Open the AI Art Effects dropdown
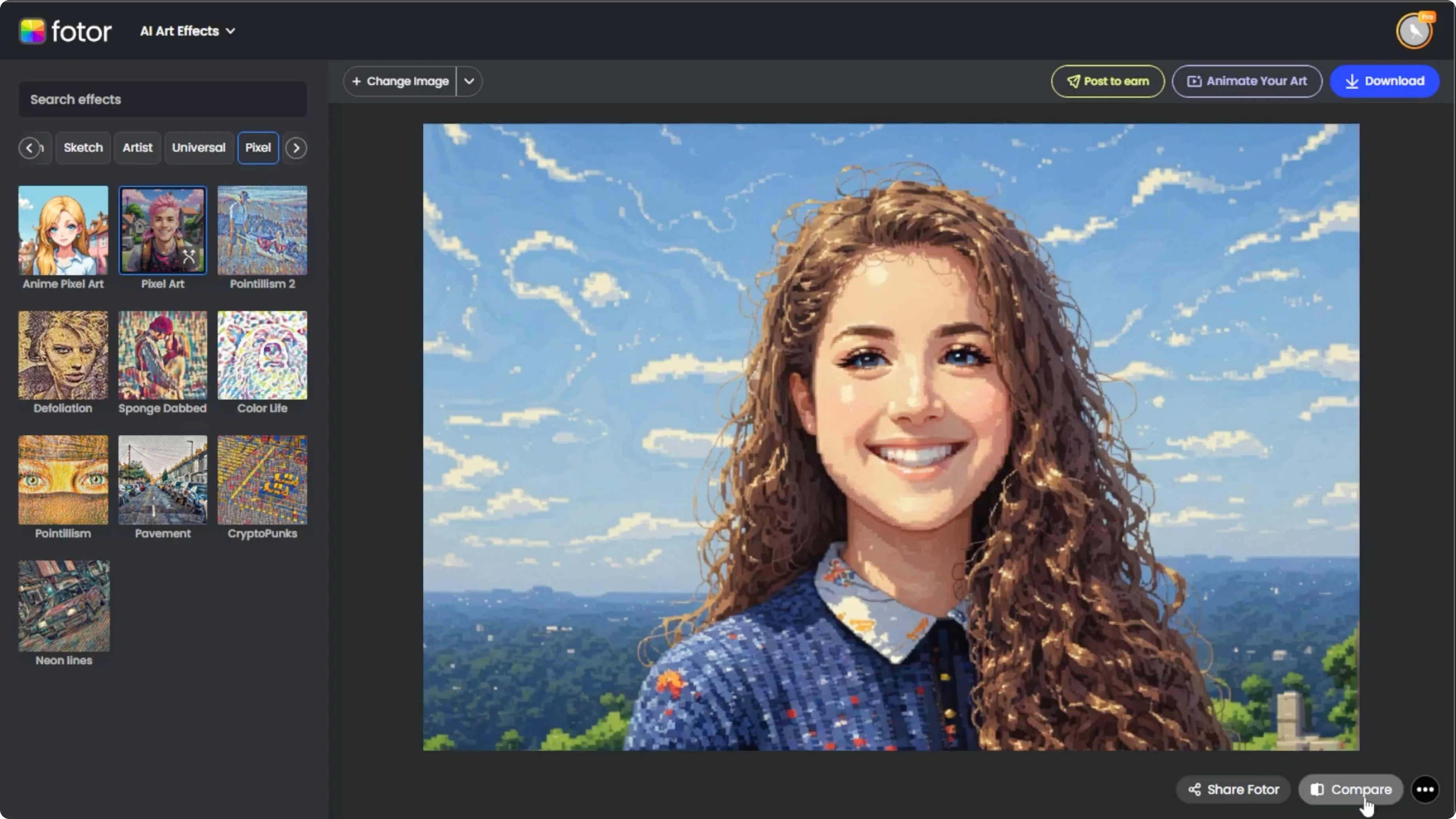Image resolution: width=1456 pixels, height=819 pixels. point(188,31)
